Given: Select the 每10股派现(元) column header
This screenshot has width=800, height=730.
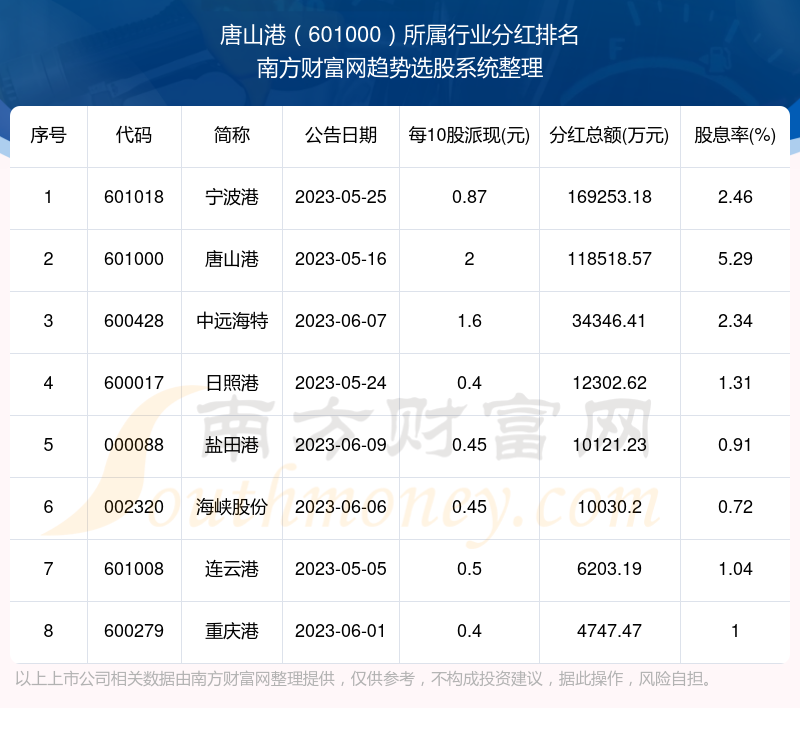Looking at the screenshot, I should tap(469, 136).
